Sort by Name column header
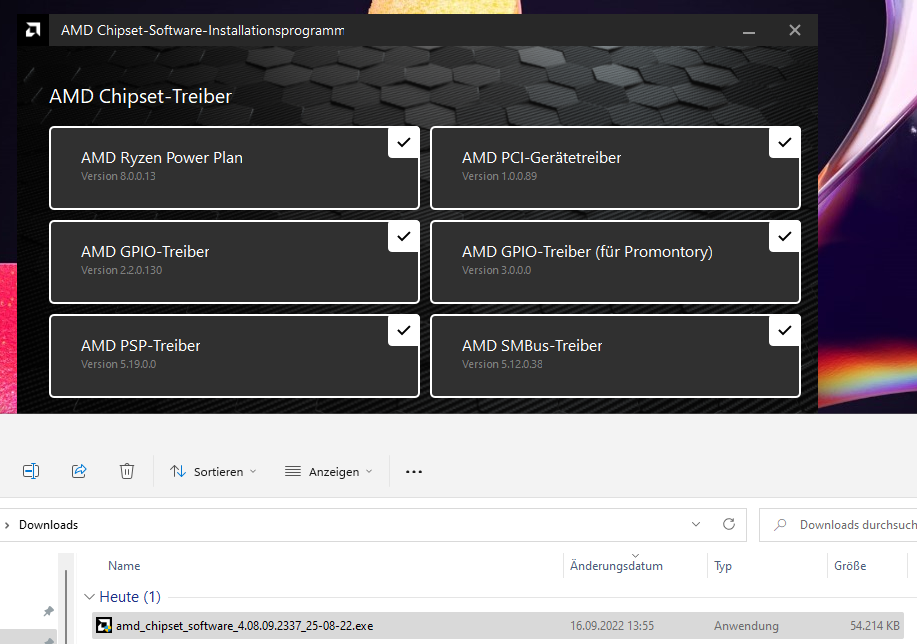Viewport: 917px width, 644px height. [x=124, y=566]
